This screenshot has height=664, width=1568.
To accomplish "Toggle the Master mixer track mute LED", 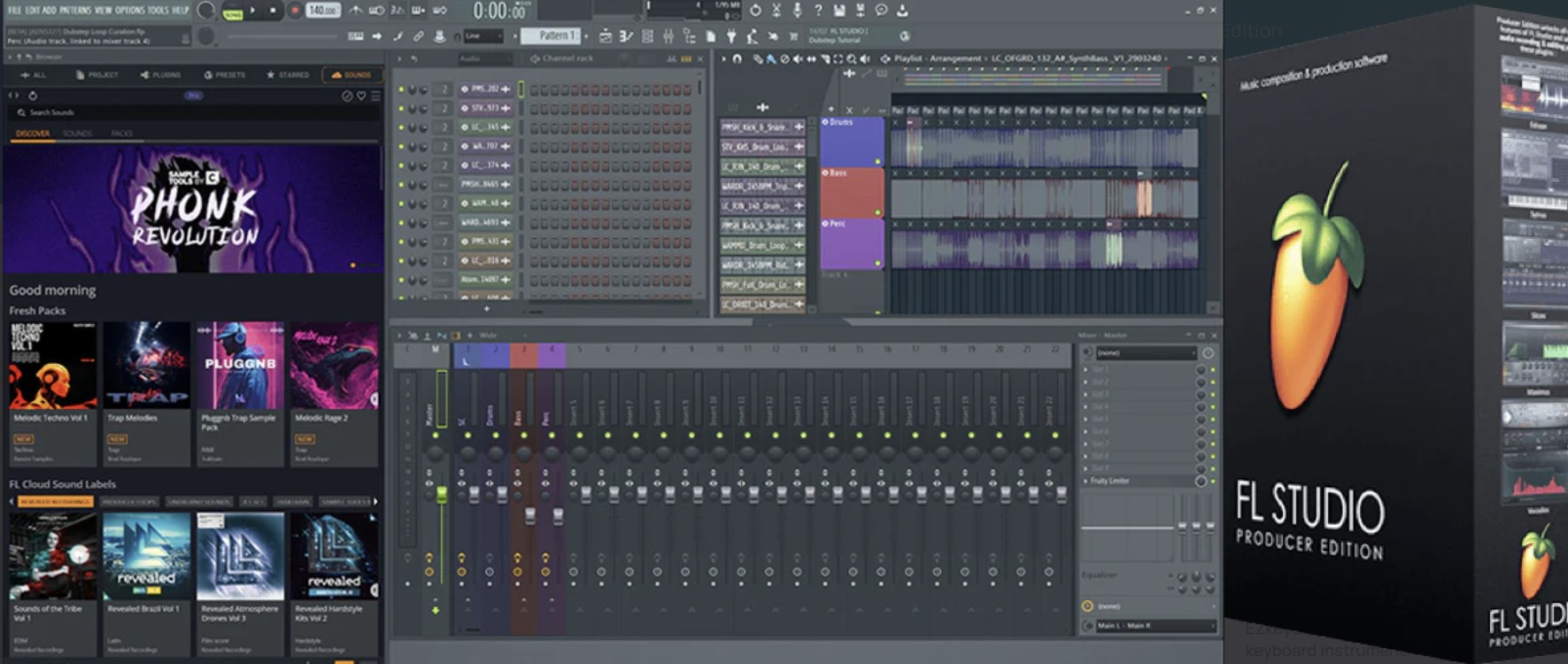I will pyautogui.click(x=435, y=435).
